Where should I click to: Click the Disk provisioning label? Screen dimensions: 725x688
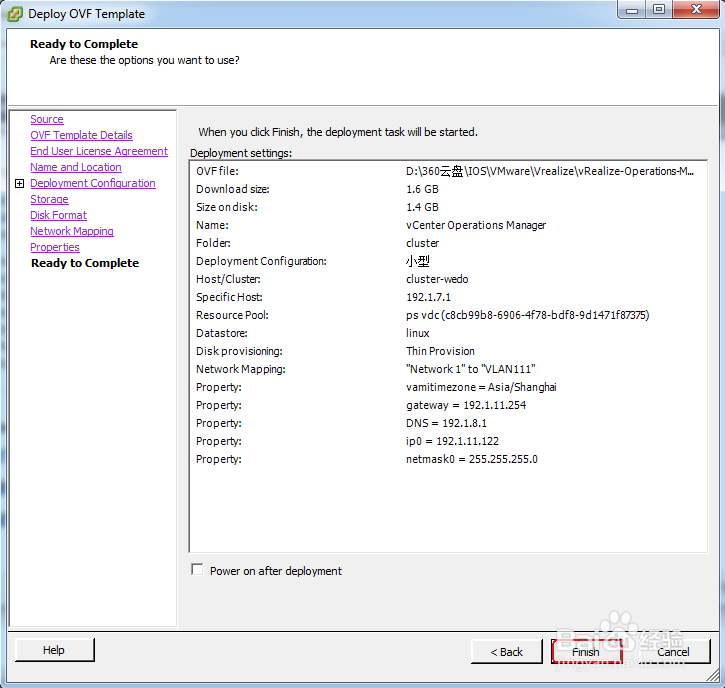point(239,351)
